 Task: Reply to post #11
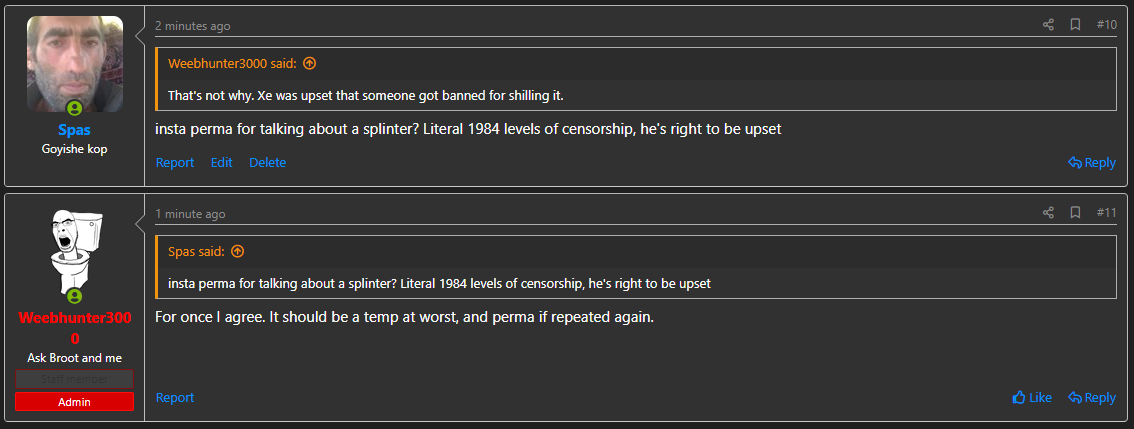[1092, 397]
